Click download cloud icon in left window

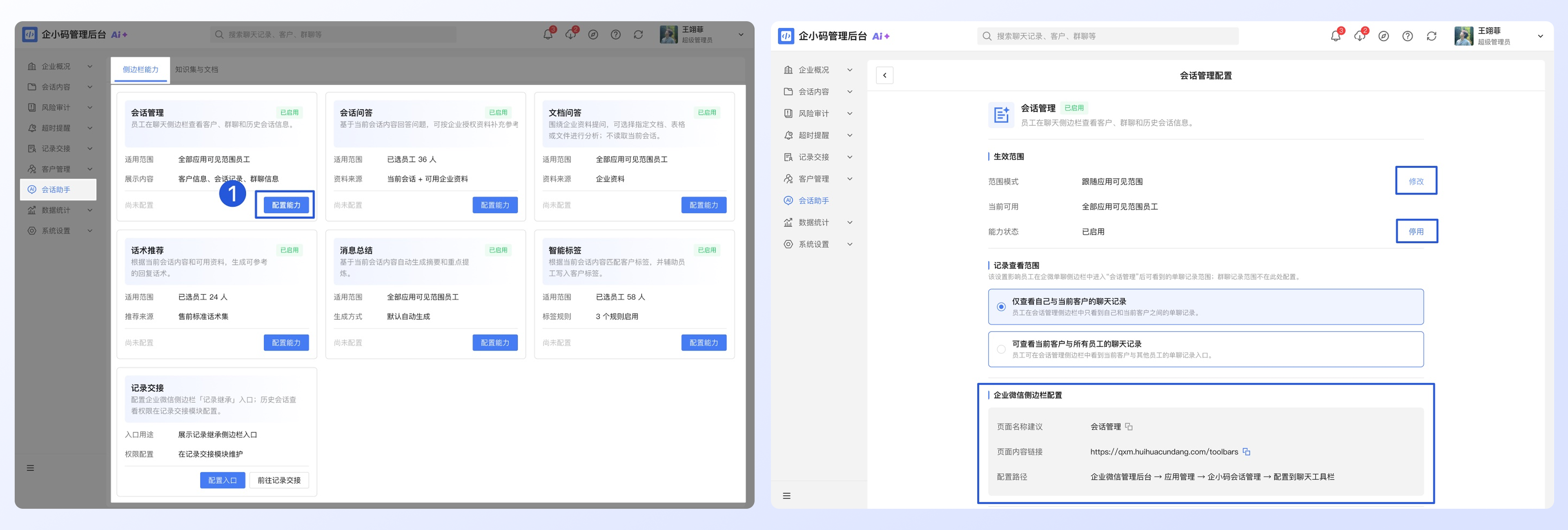click(570, 35)
